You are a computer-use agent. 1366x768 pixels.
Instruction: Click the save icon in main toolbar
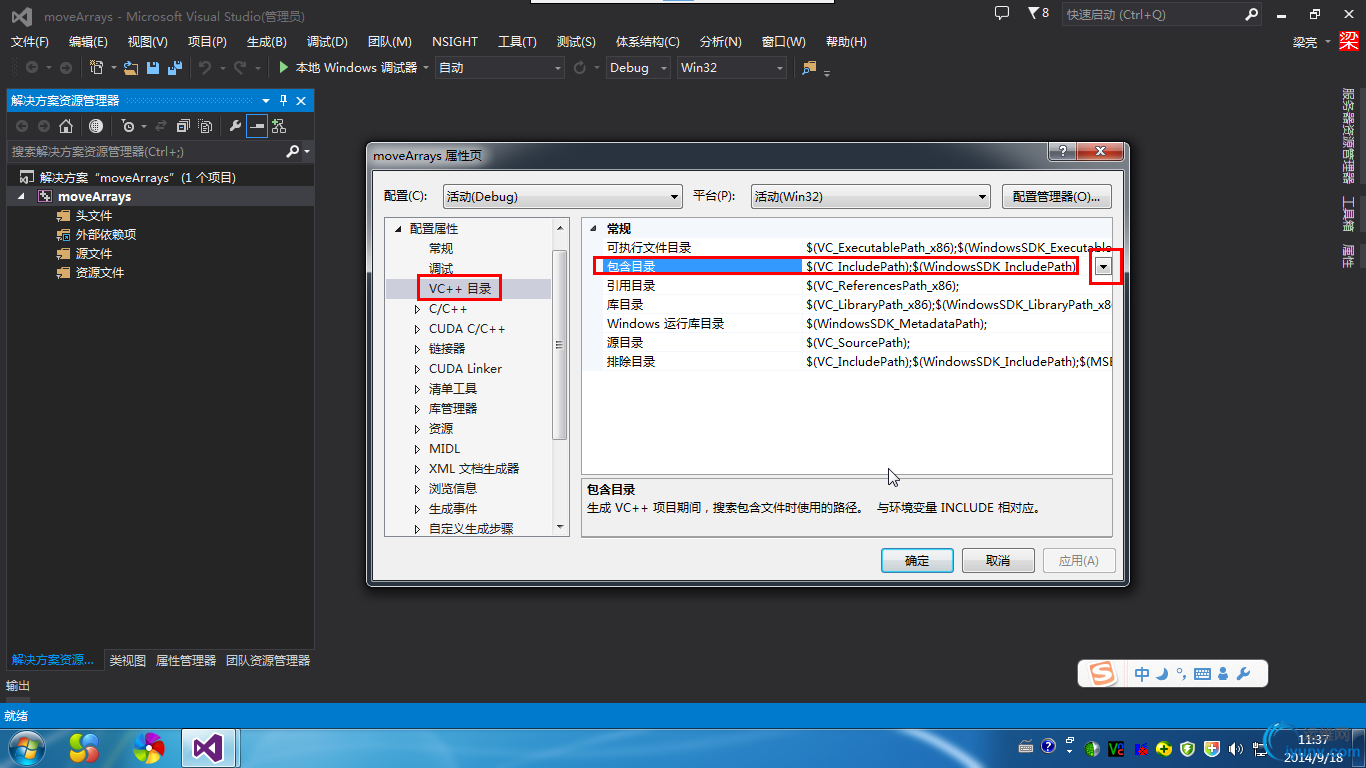[x=153, y=68]
